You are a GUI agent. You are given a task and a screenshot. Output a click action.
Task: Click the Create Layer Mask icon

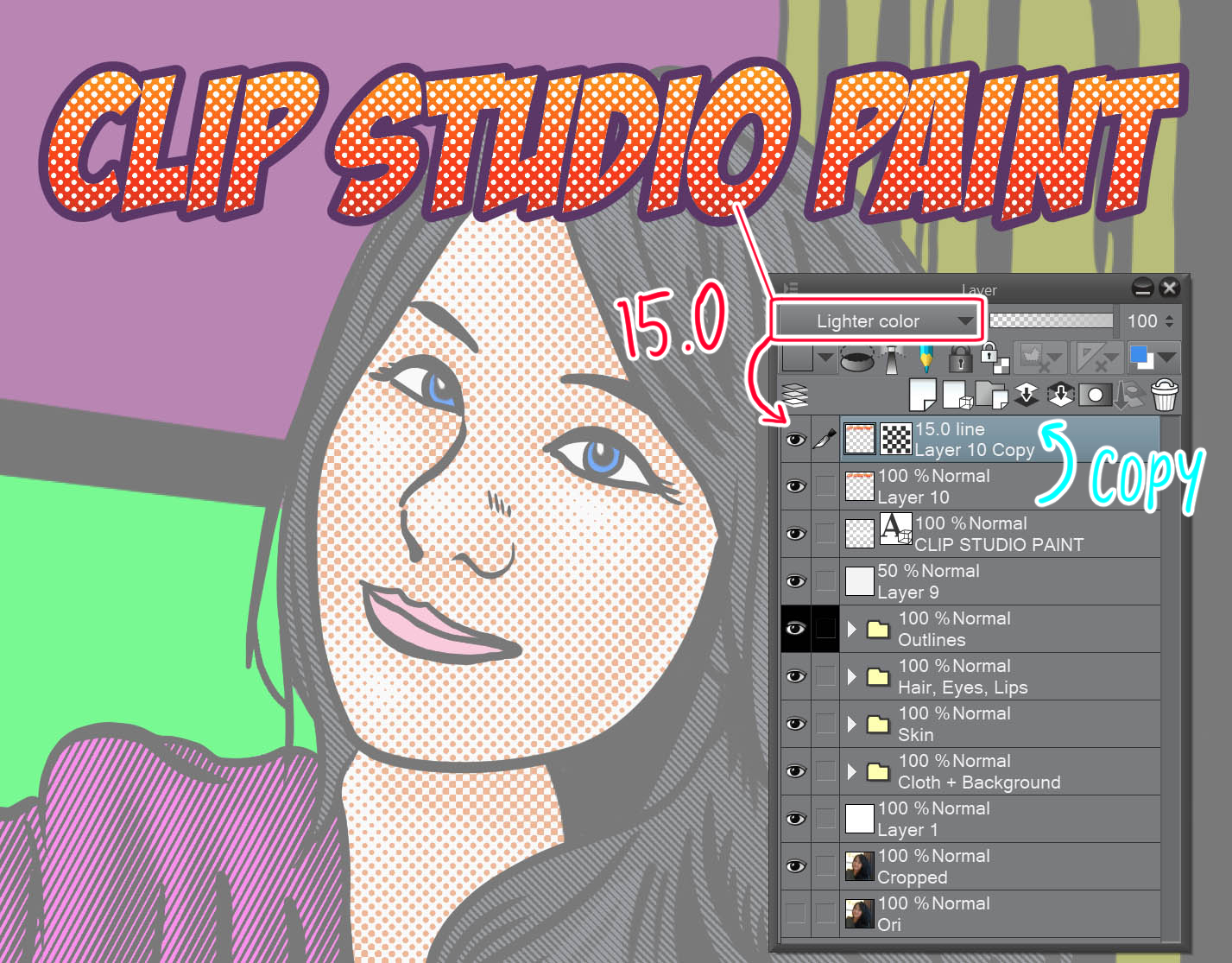pos(1095,396)
